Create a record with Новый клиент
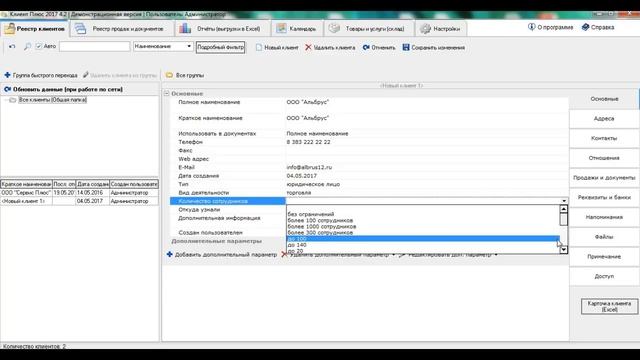 (x=277, y=48)
